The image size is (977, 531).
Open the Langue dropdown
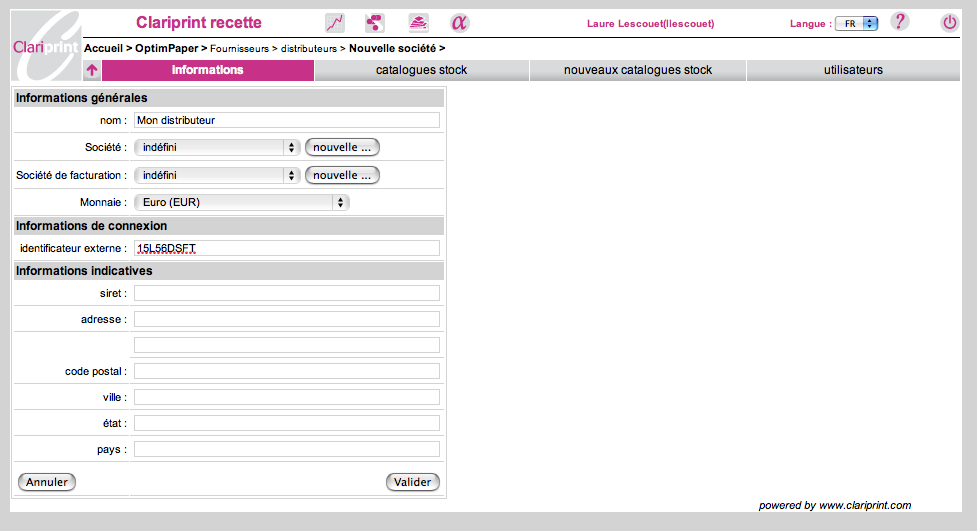[x=855, y=24]
